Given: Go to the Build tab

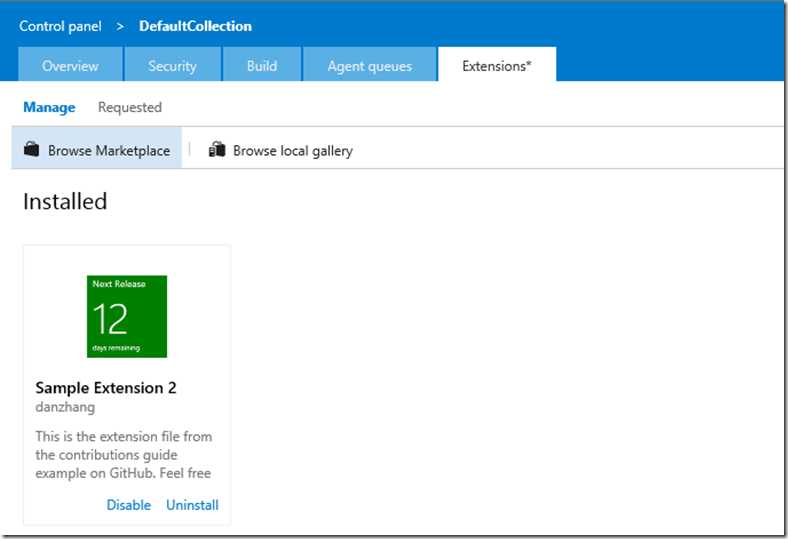Looking at the screenshot, I should [262, 64].
